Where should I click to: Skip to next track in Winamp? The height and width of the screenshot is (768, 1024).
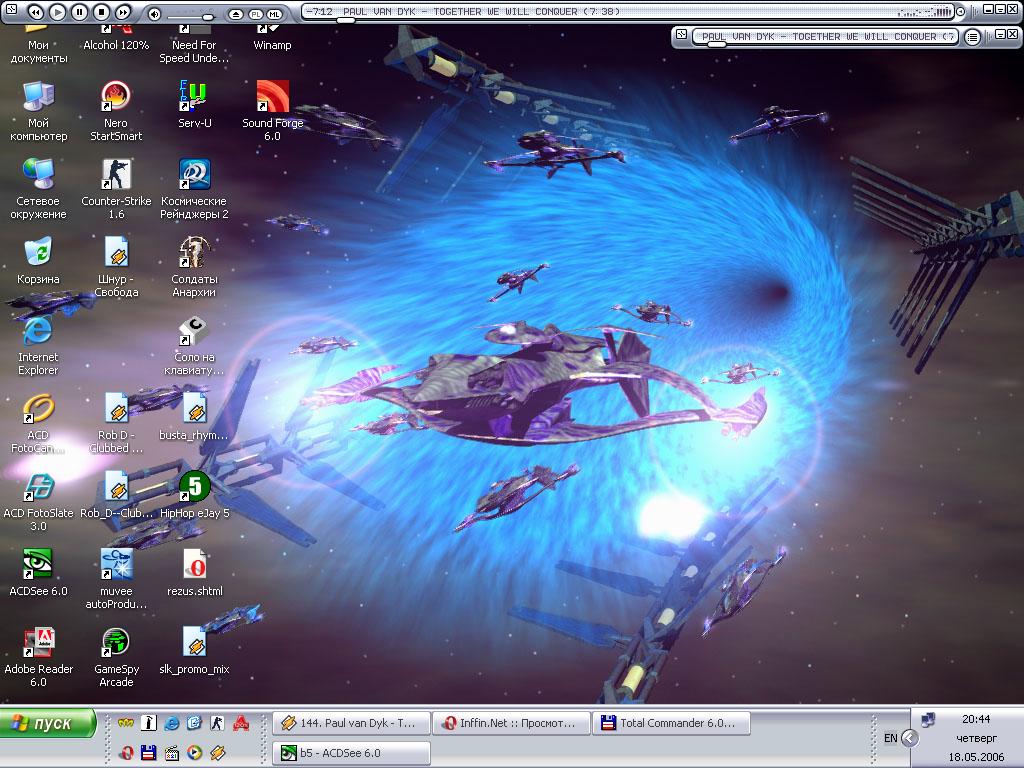click(x=123, y=12)
